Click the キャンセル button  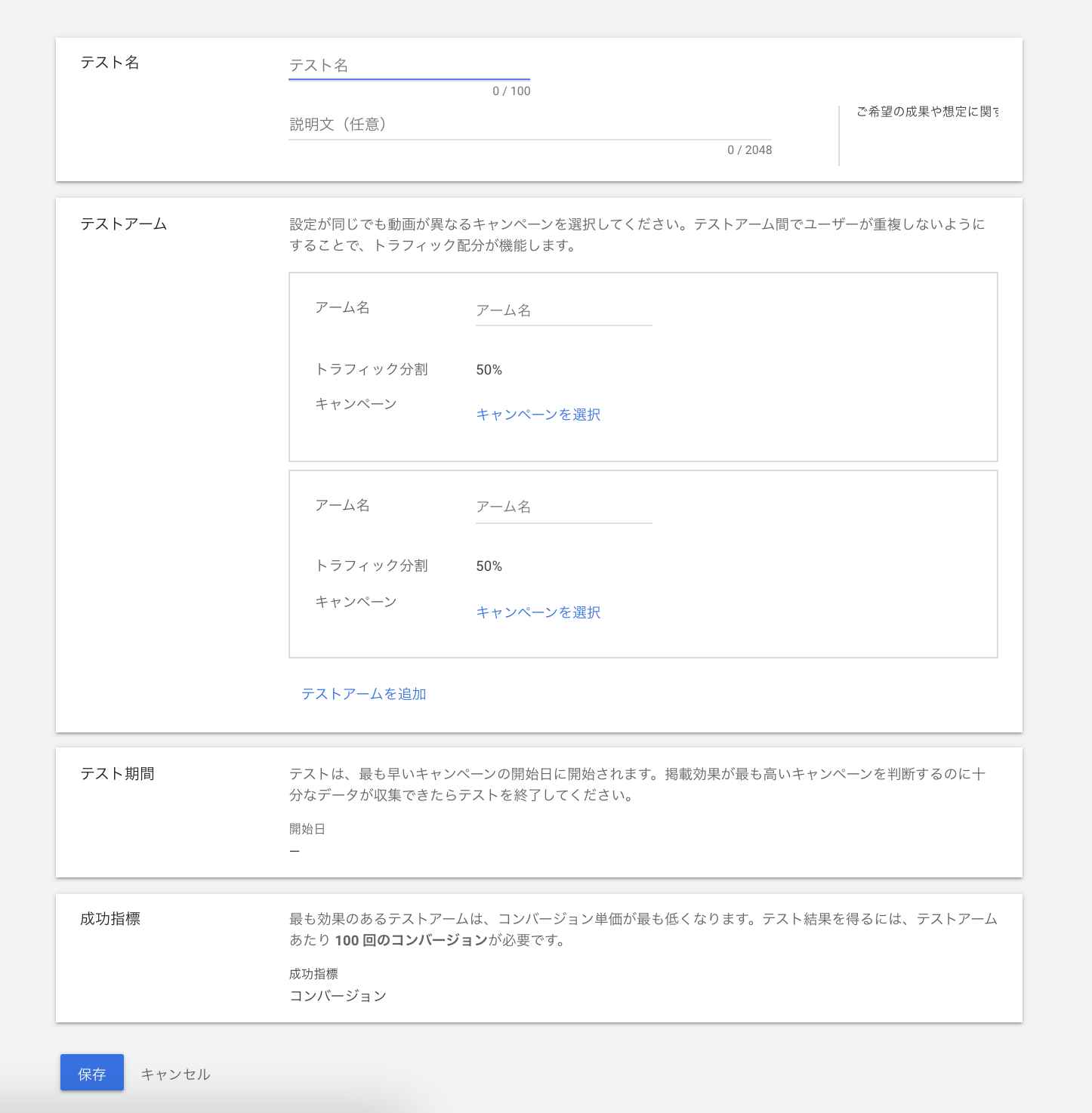pyautogui.click(x=175, y=1074)
